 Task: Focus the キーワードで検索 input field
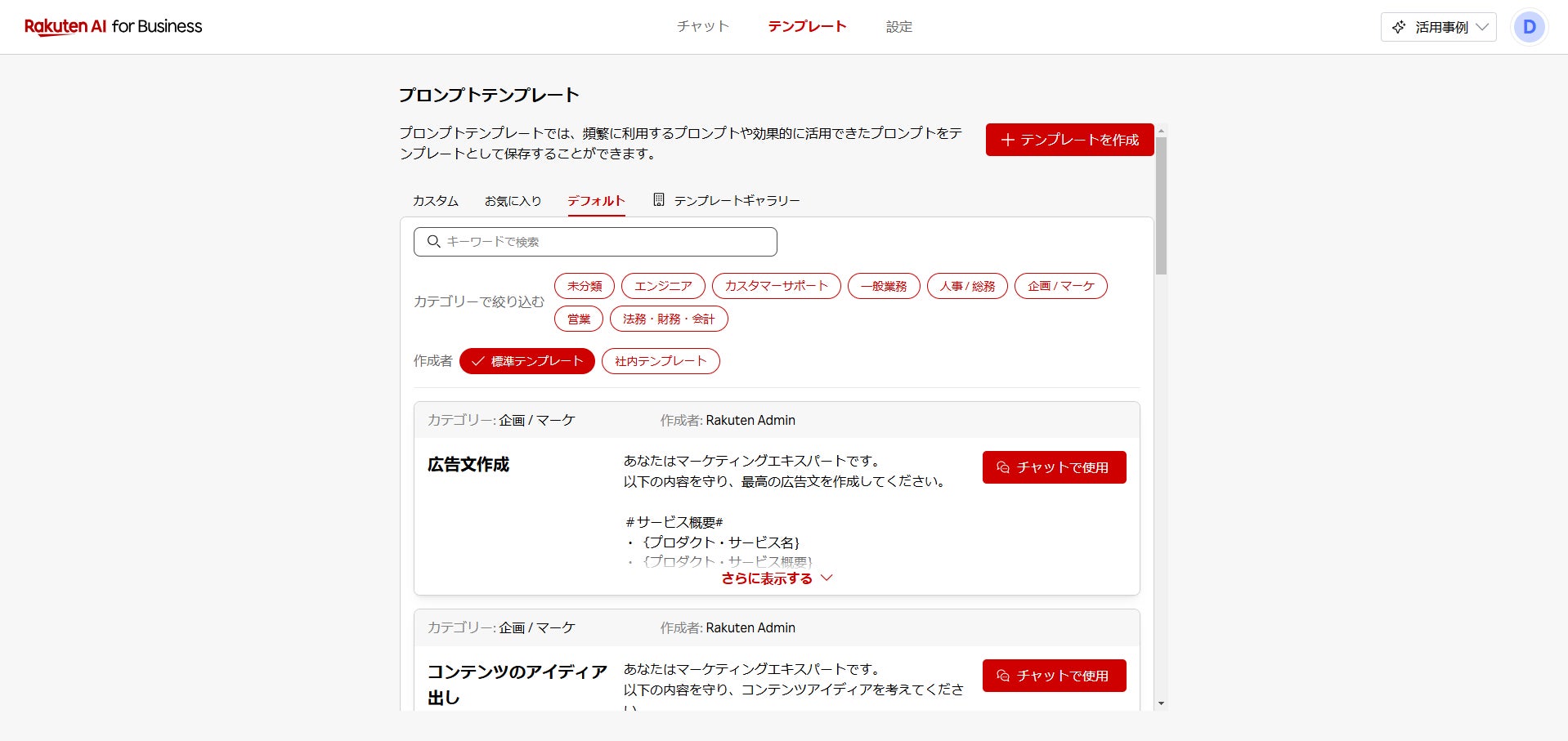coord(605,242)
